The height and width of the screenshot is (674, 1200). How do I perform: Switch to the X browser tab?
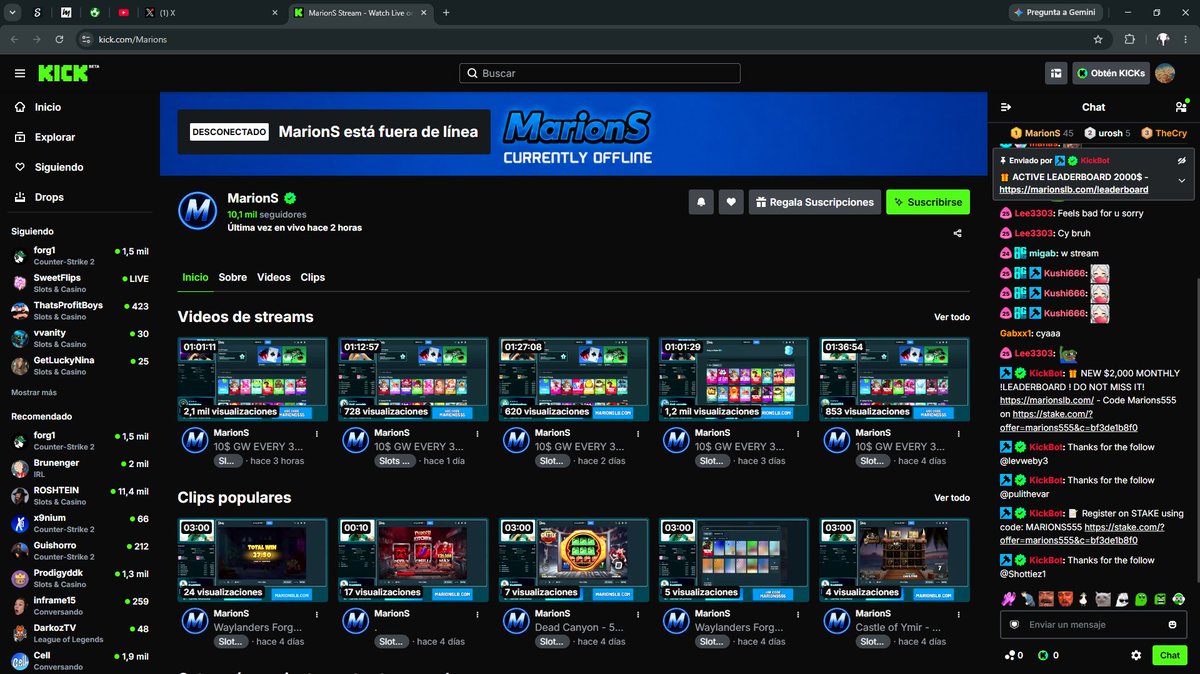(x=210, y=13)
